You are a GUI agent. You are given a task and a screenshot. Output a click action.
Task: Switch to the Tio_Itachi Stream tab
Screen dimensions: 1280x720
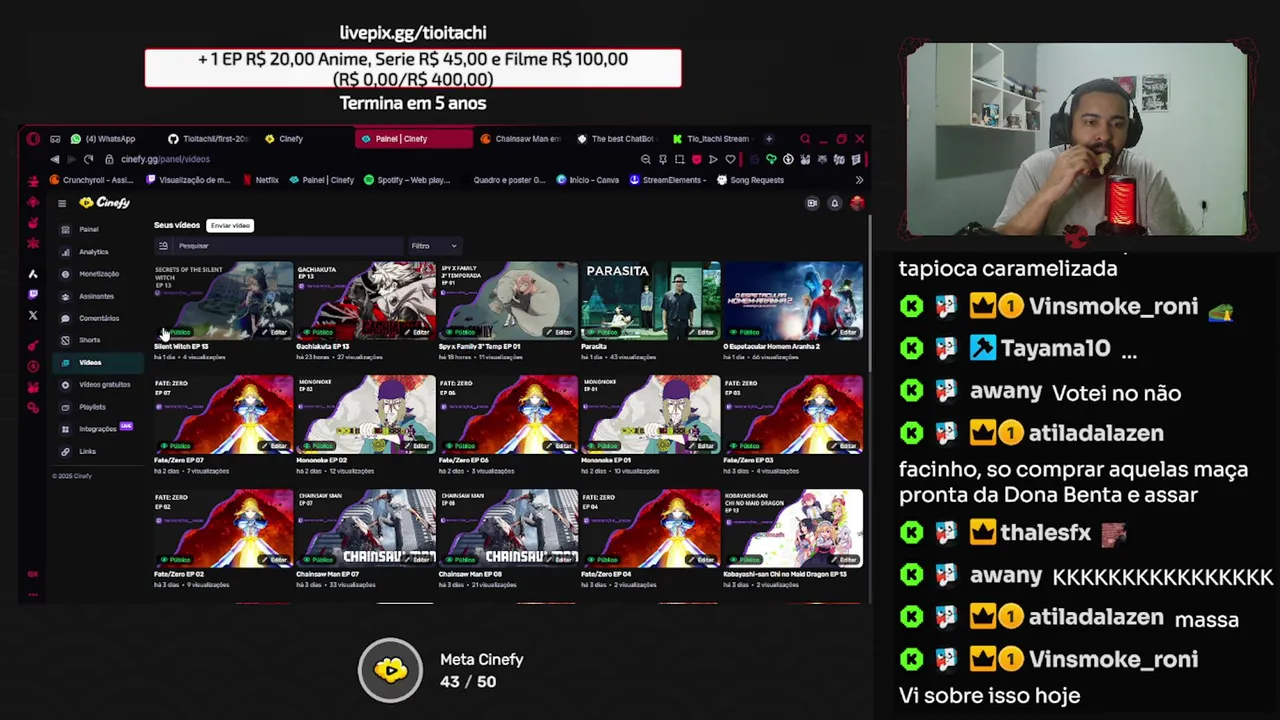712,139
